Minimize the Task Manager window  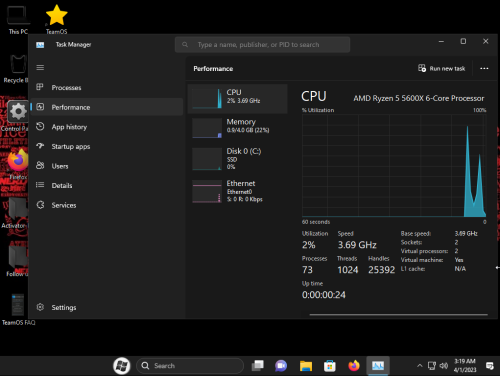pos(441,41)
